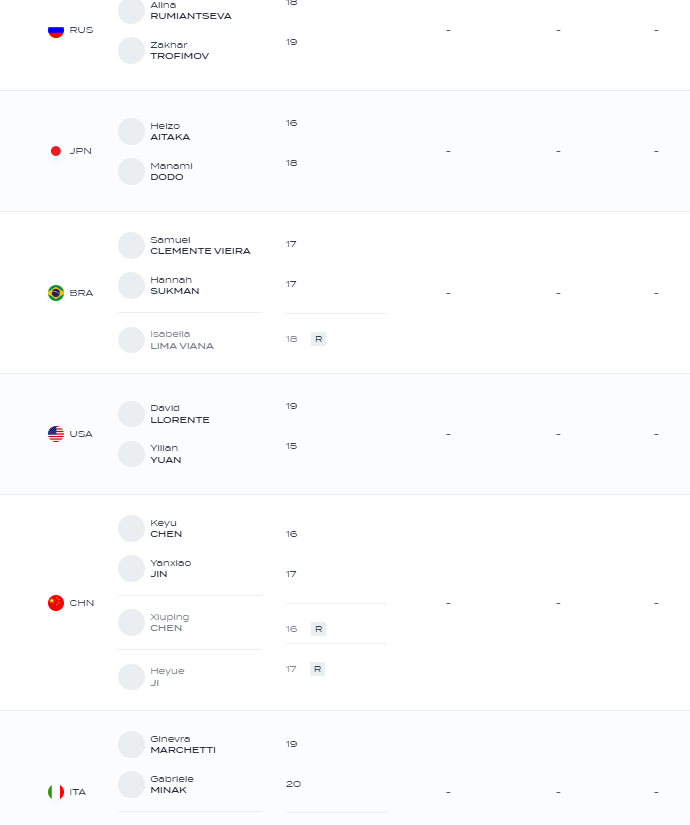Click the Italy flag icon
Viewport: 690px width, 825px height.
(x=56, y=792)
